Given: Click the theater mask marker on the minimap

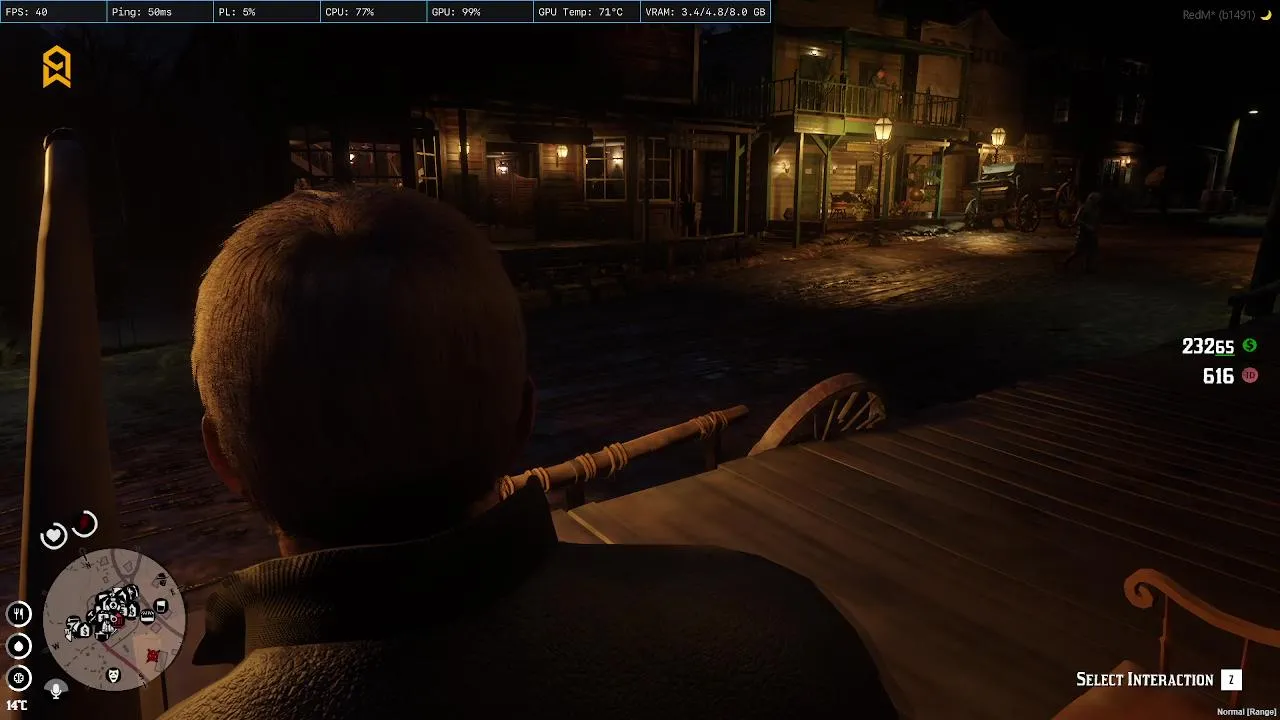Looking at the screenshot, I should [114, 676].
